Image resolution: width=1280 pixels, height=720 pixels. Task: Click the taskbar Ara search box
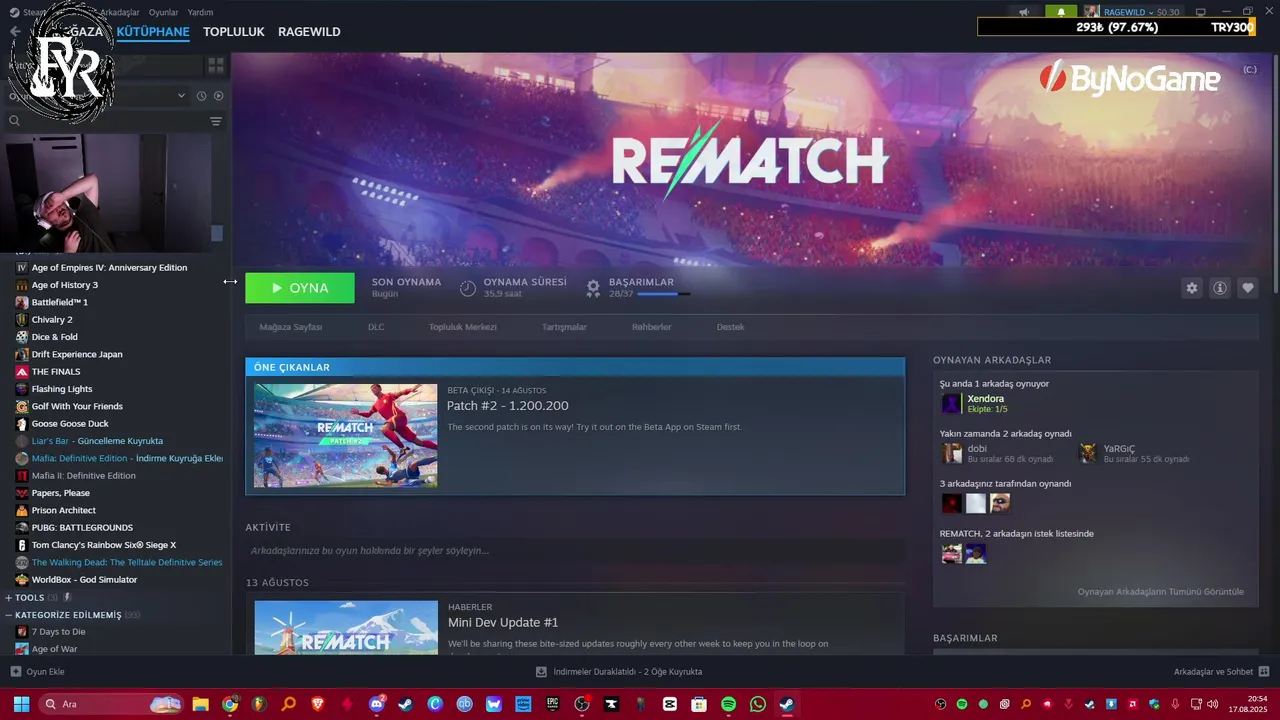113,704
